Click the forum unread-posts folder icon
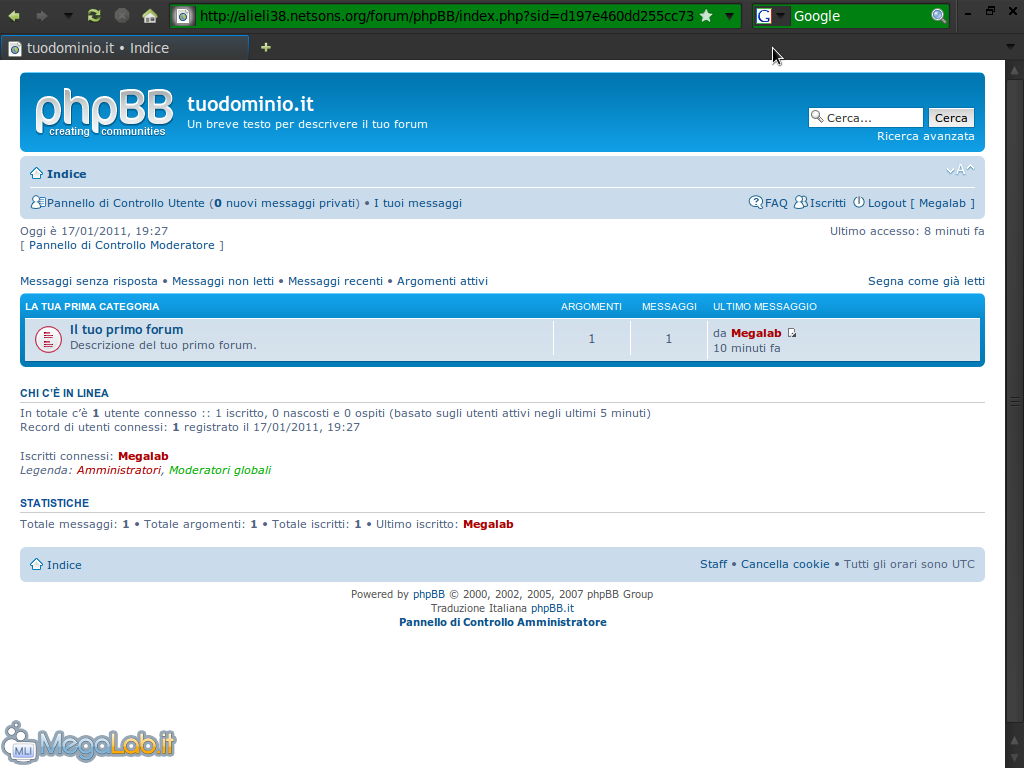This screenshot has width=1024, height=768. (x=48, y=339)
